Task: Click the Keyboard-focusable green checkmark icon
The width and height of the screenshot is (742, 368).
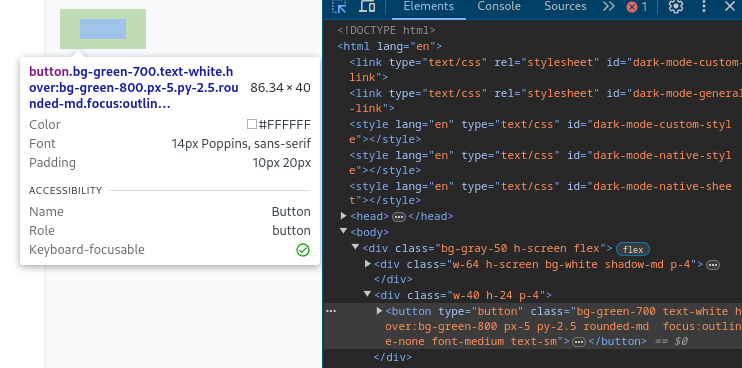Action: point(303,250)
